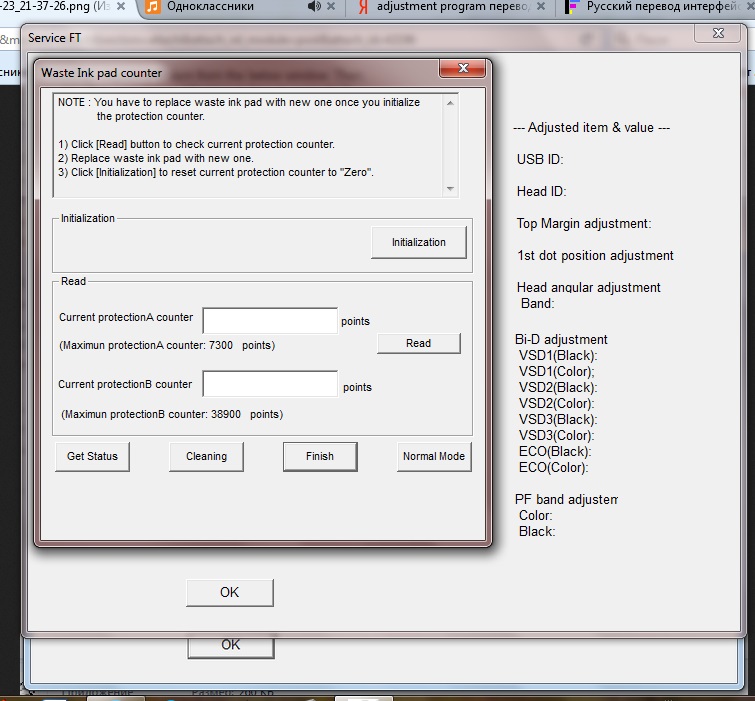Viewport: 755px width, 701px height.
Task: Focus the Current protectionA counter field
Action: [270, 321]
